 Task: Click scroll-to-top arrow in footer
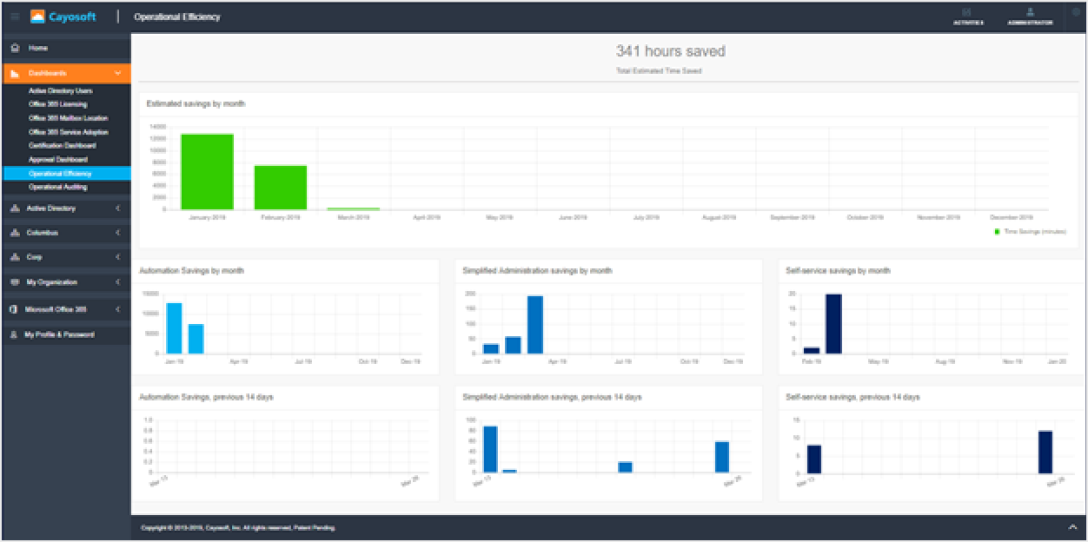tap(1072, 528)
